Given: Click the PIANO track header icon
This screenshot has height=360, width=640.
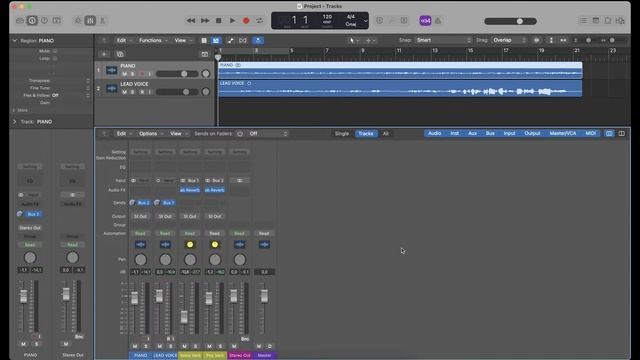Looking at the screenshot, I should tap(111, 70).
